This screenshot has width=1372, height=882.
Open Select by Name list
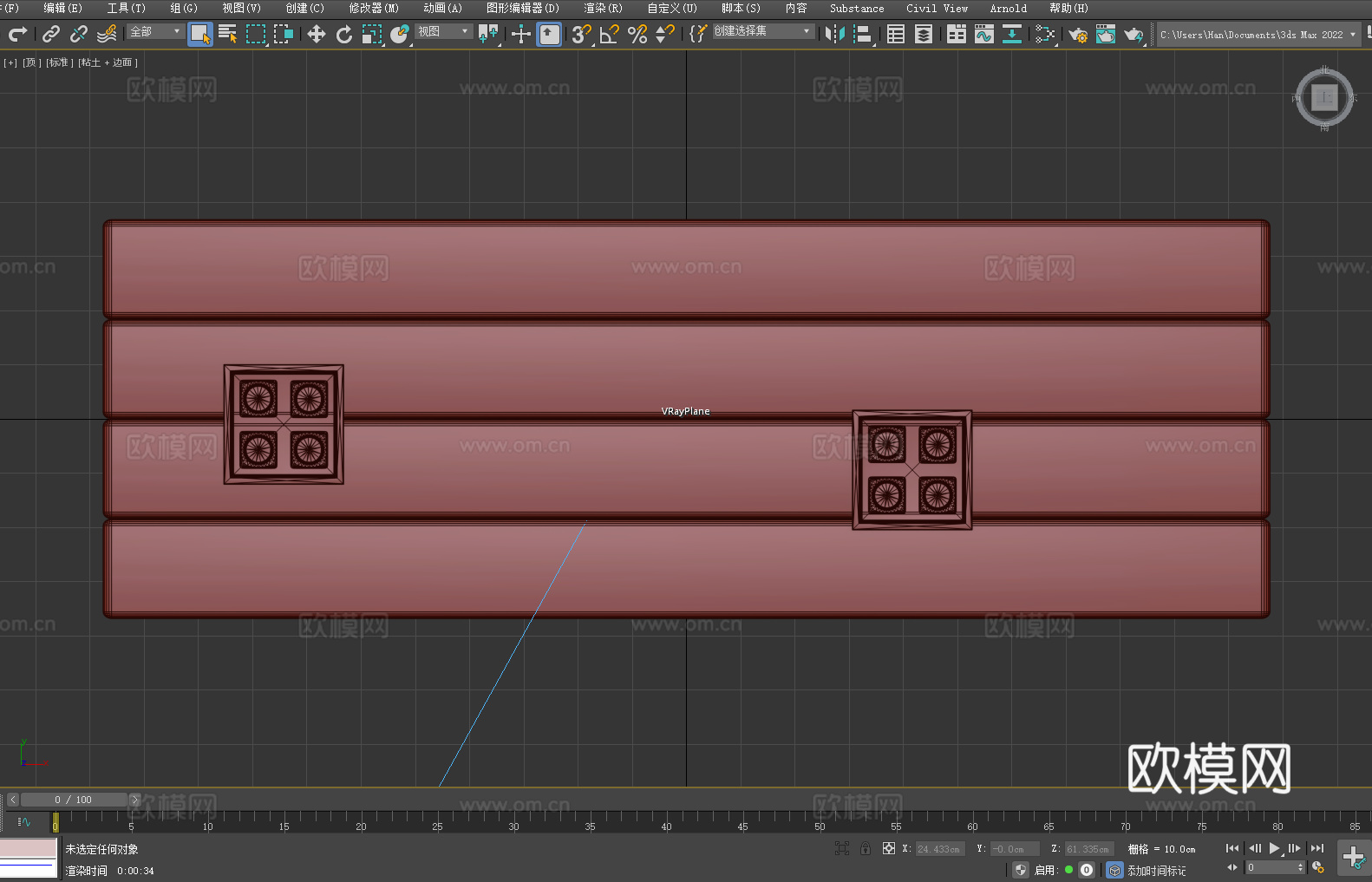(x=228, y=34)
